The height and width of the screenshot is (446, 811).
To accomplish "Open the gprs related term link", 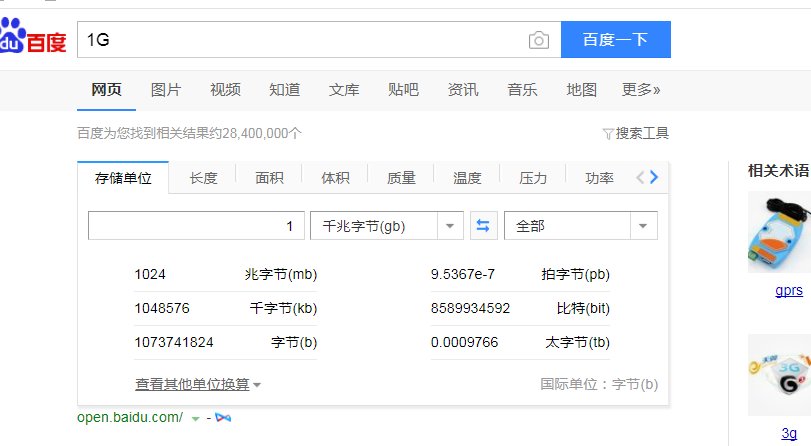I will click(x=789, y=290).
